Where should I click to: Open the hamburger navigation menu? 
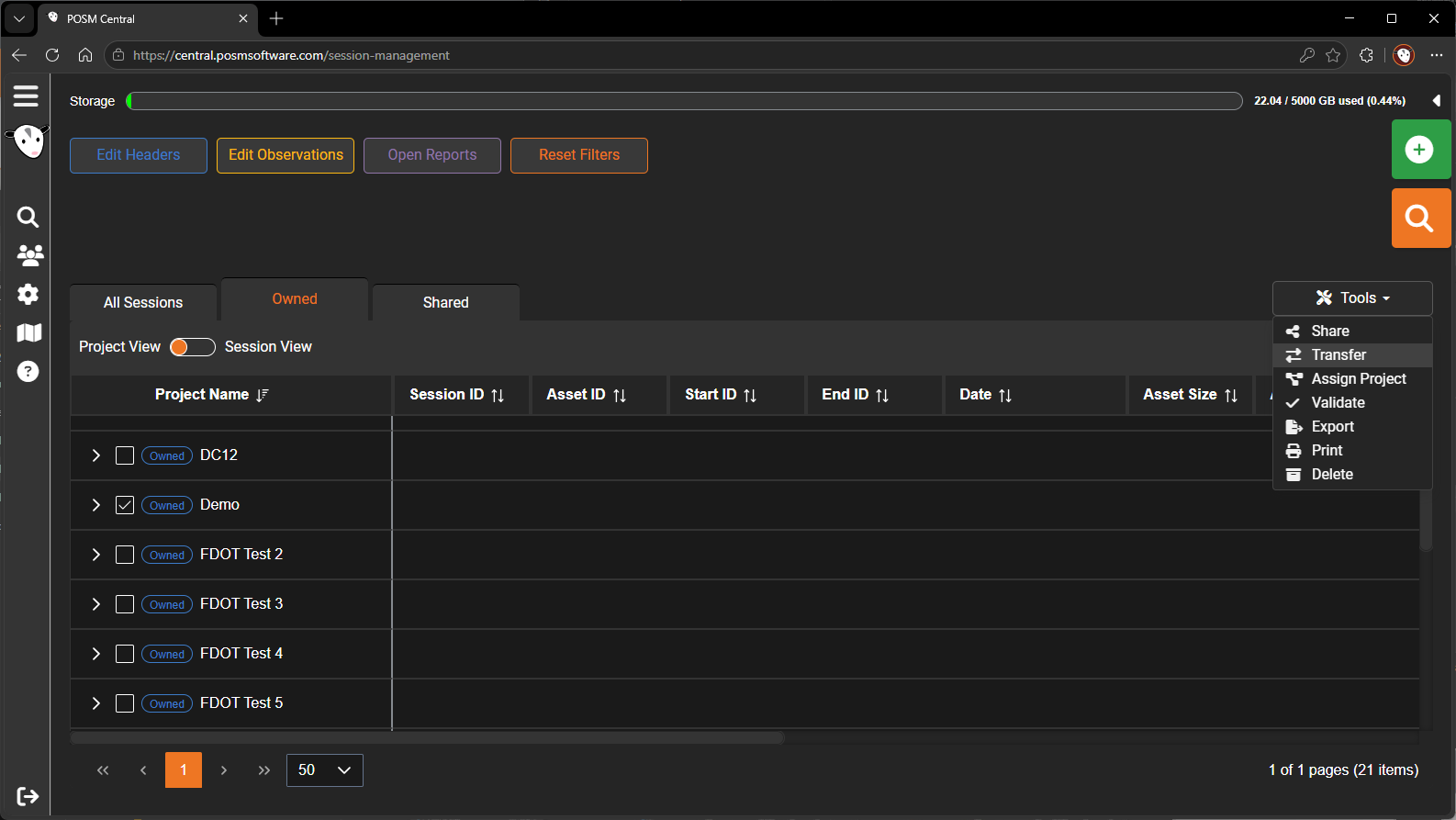coord(26,95)
